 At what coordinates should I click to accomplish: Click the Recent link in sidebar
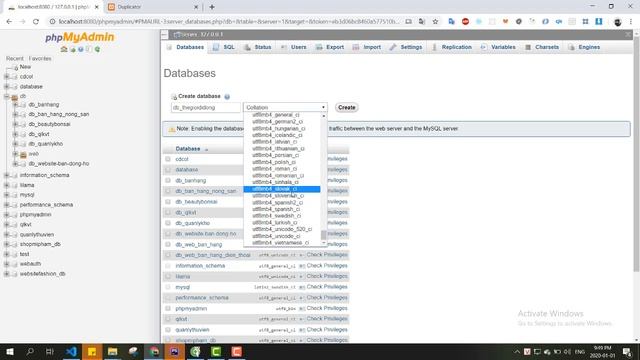[15, 59]
